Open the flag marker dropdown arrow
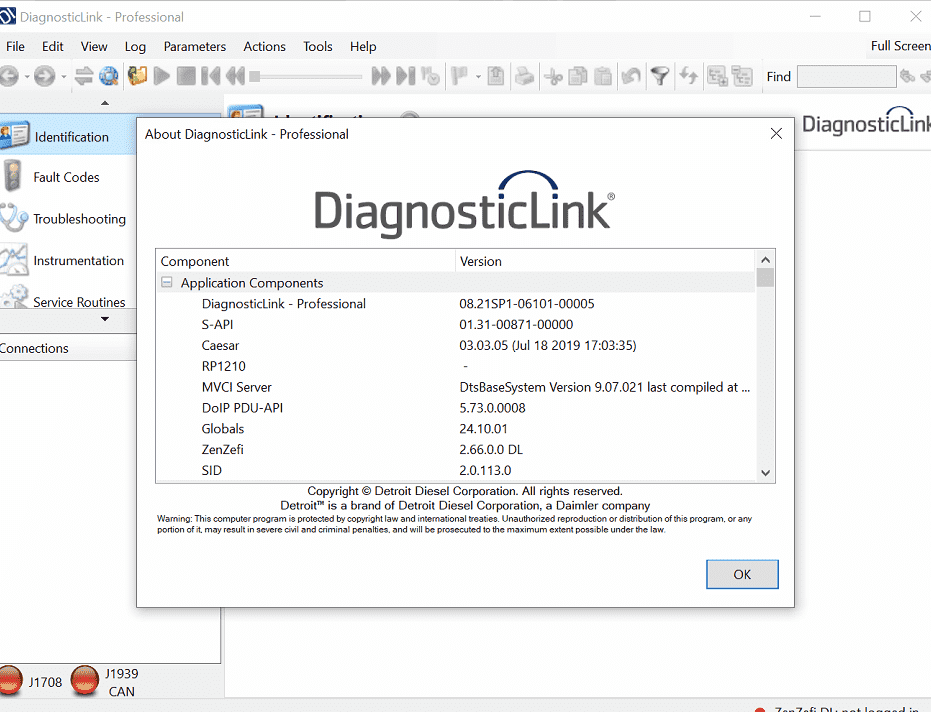 (478, 77)
